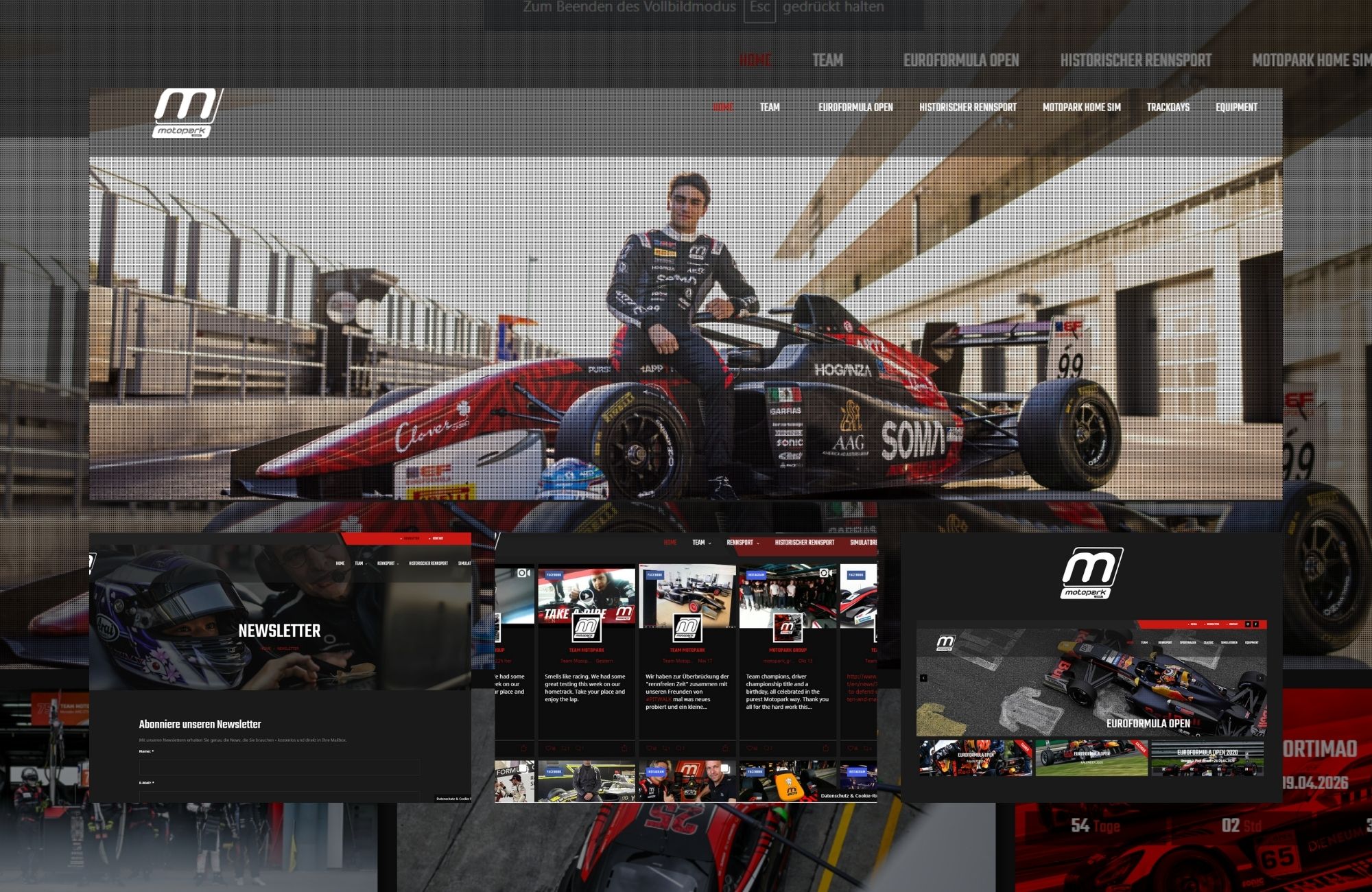Play the 'Take a Ride' video post
This screenshot has height=892, width=1372.
[x=585, y=595]
